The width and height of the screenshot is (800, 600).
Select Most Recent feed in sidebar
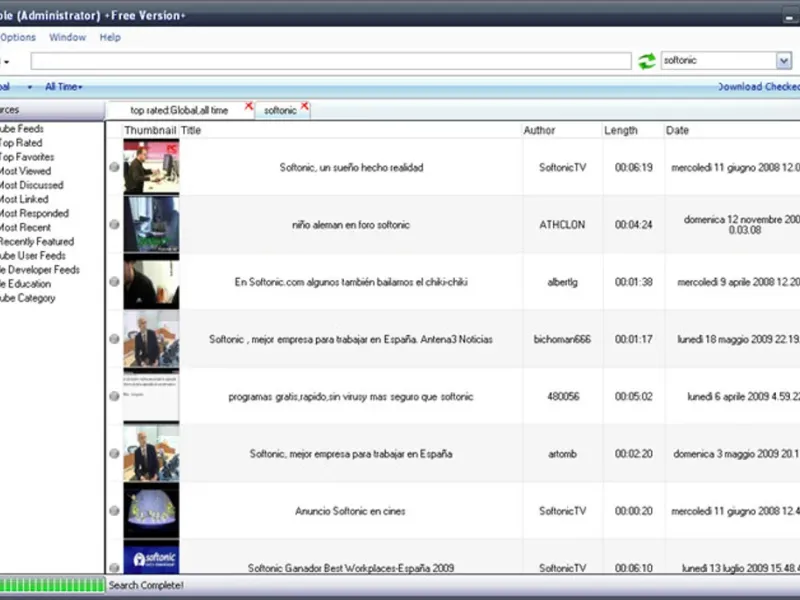click(x=26, y=228)
